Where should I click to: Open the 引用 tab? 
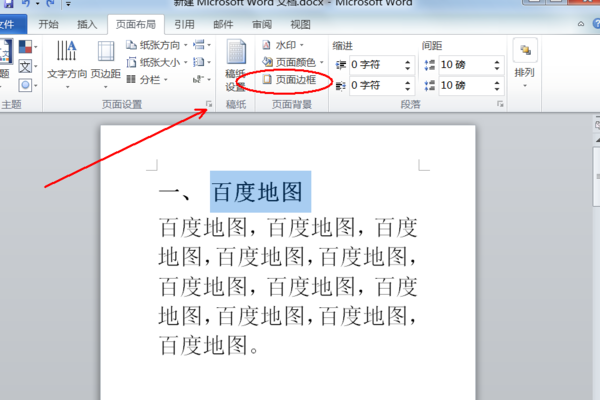[x=184, y=25]
